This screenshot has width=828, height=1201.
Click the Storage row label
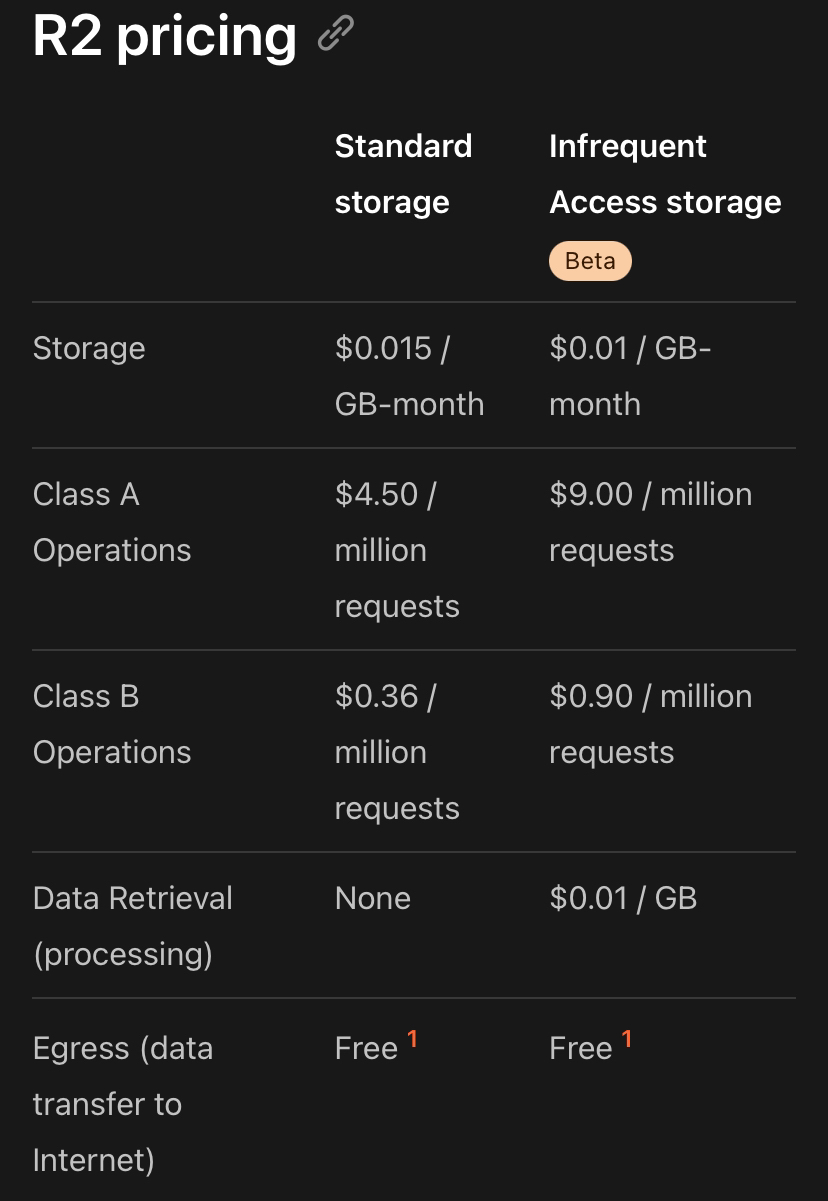click(89, 348)
